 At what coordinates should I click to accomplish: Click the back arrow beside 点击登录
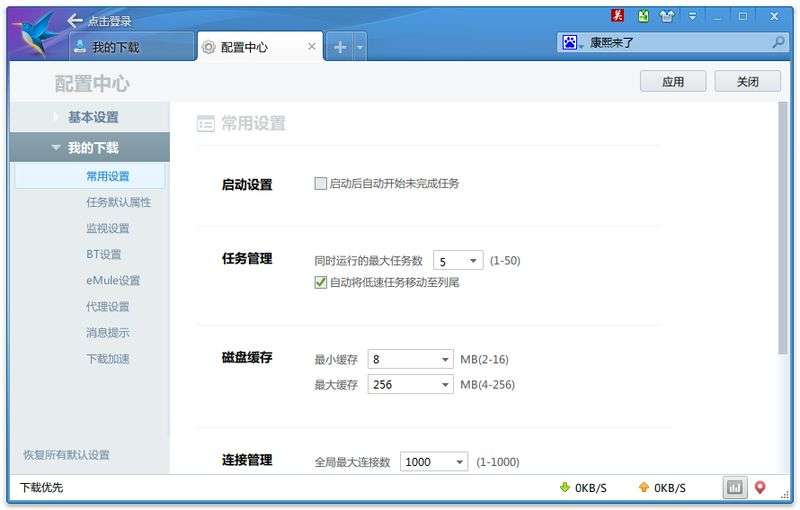[75, 20]
